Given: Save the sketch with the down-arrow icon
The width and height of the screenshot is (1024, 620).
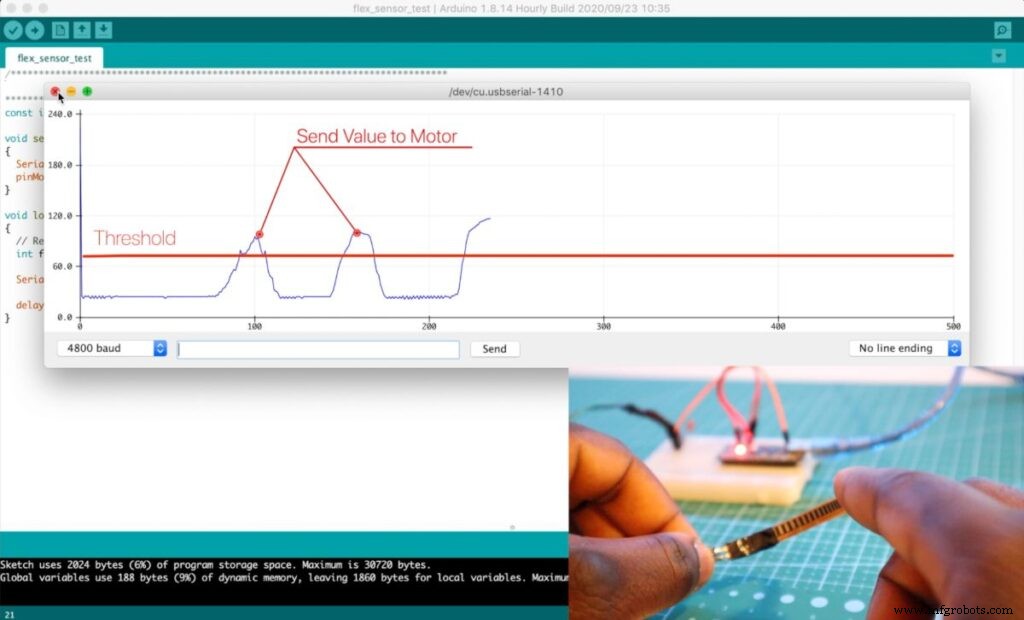Looking at the screenshot, I should coord(103,31).
